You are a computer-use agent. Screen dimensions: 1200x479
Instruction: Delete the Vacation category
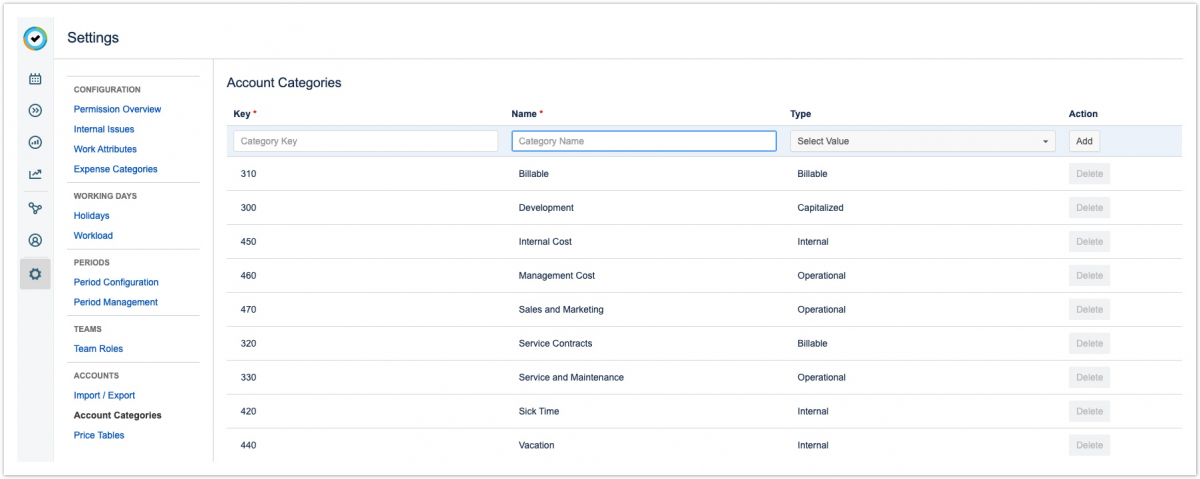[x=1089, y=446]
